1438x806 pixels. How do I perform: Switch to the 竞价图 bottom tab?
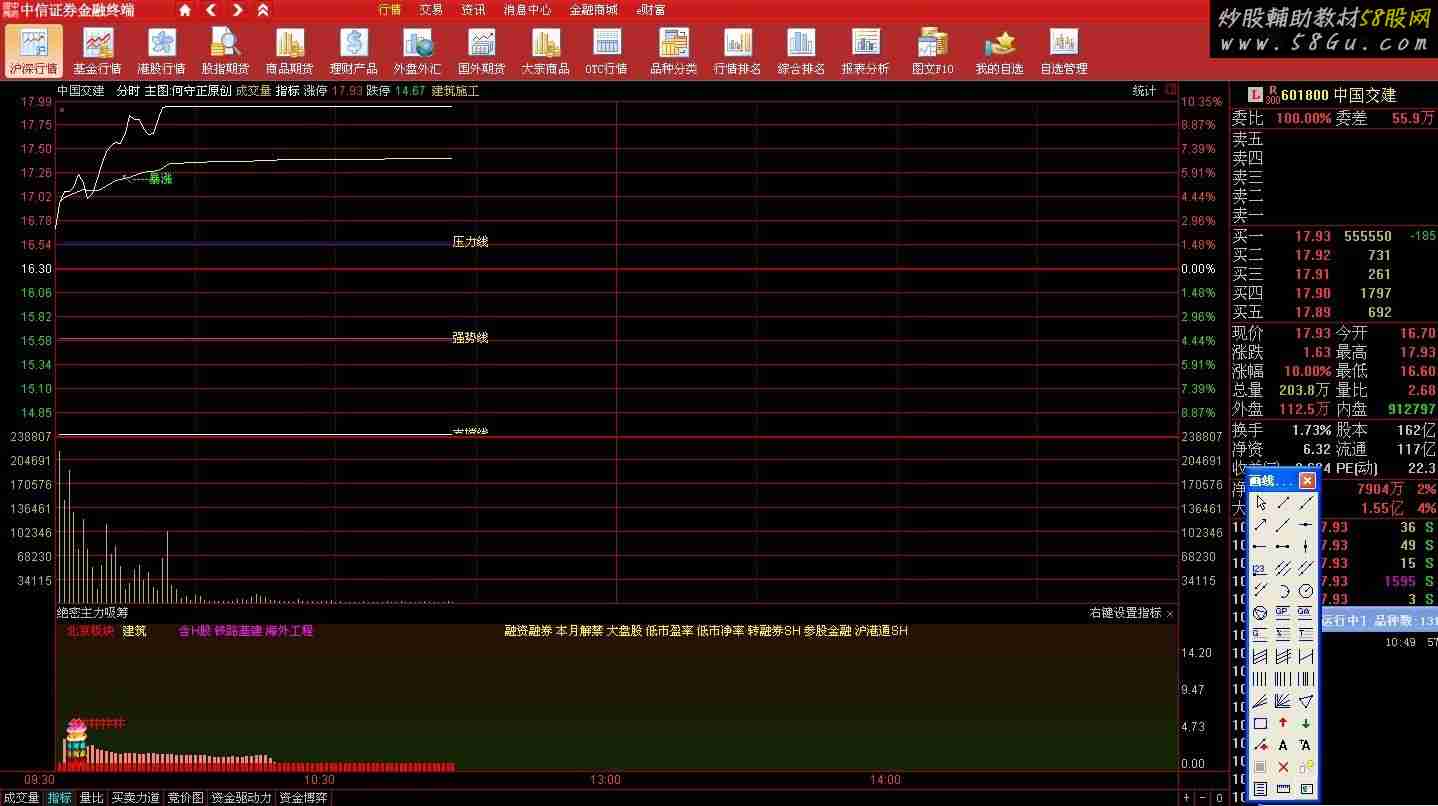tap(184, 798)
